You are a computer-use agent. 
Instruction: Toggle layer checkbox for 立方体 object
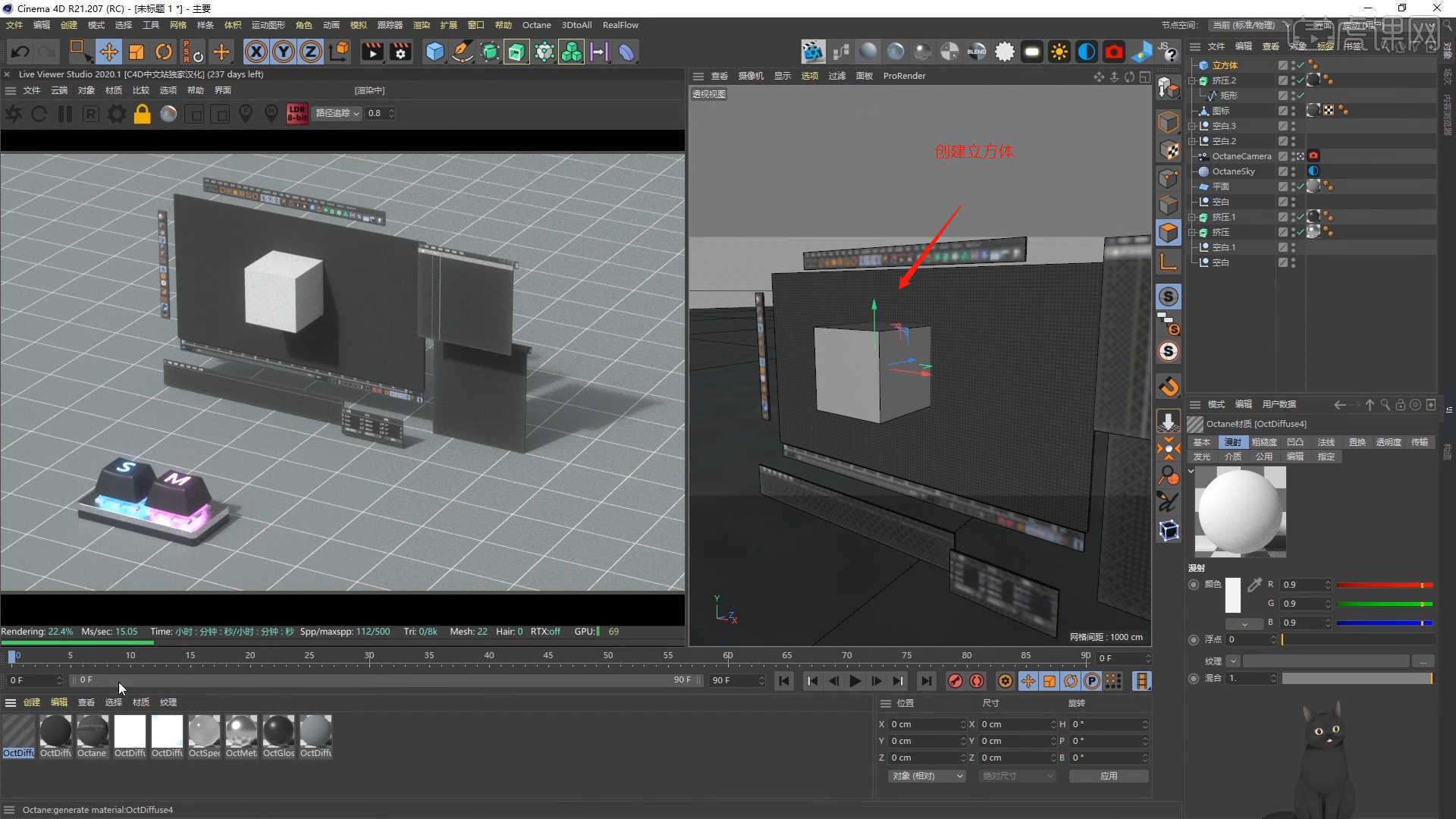(1282, 65)
